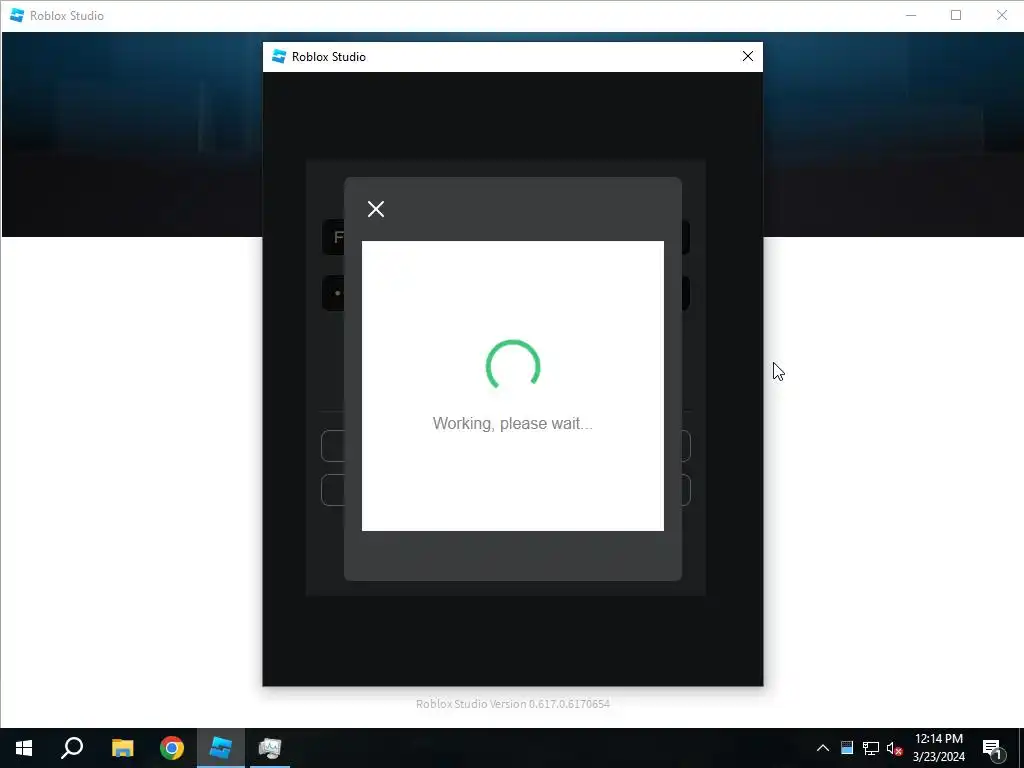The width and height of the screenshot is (1024, 768).
Task: Select the Roblox Studio taskbar icon
Action: [221, 748]
